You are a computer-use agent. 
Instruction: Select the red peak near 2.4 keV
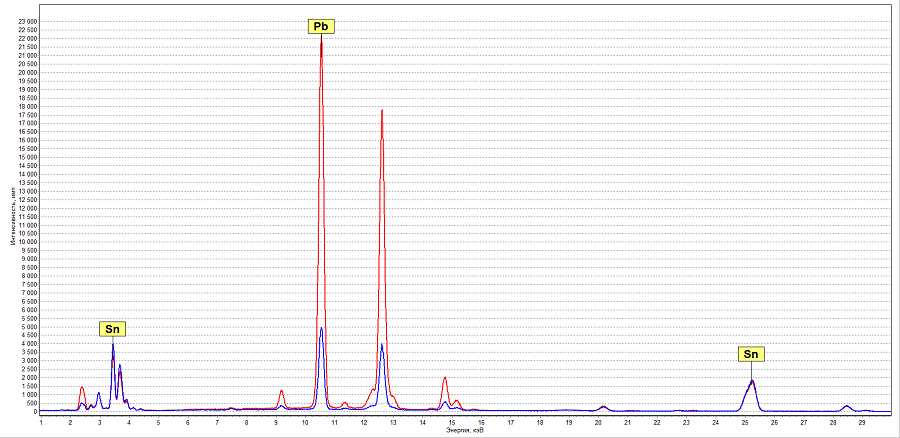click(x=82, y=387)
